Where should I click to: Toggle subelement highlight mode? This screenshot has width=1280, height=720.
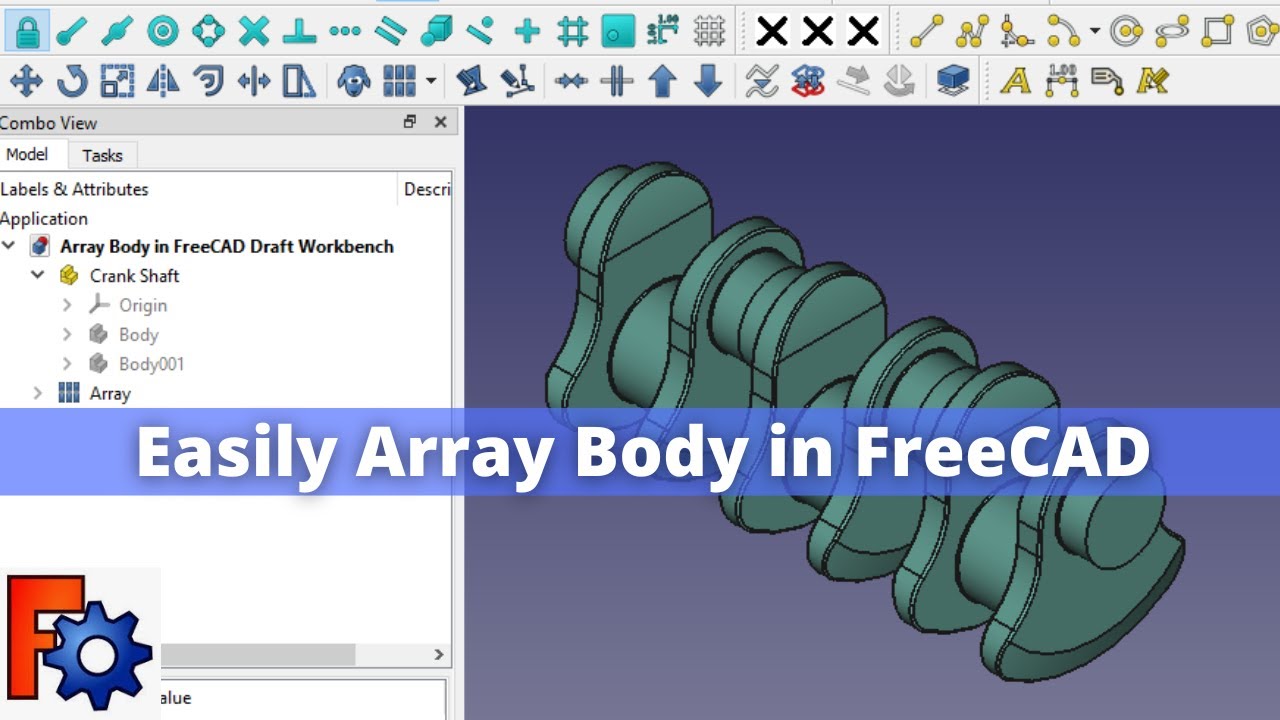point(517,80)
